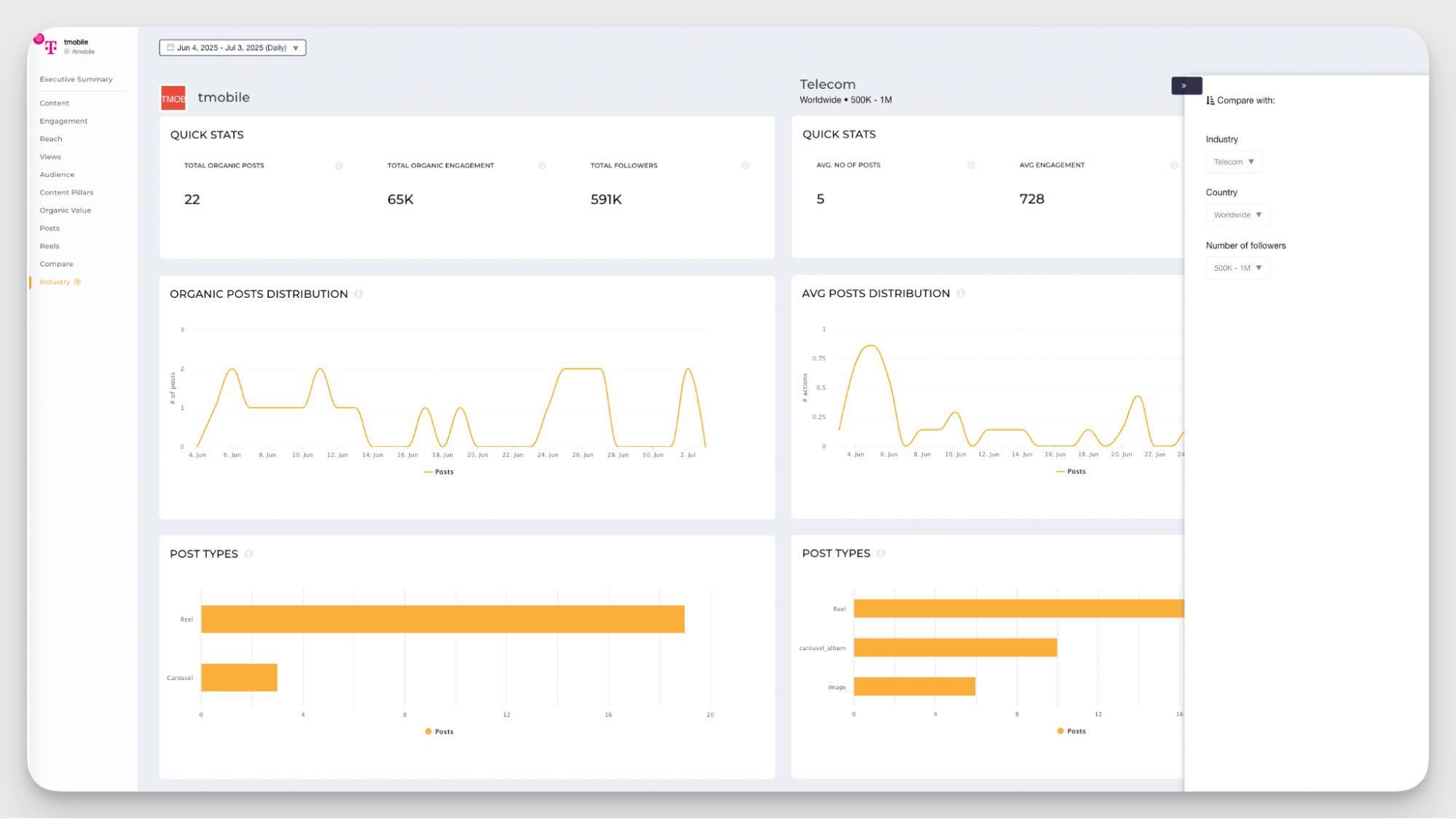The image size is (1456, 819).
Task: Click the Worldwide • 500K - 1M subtitle
Action: point(846,100)
